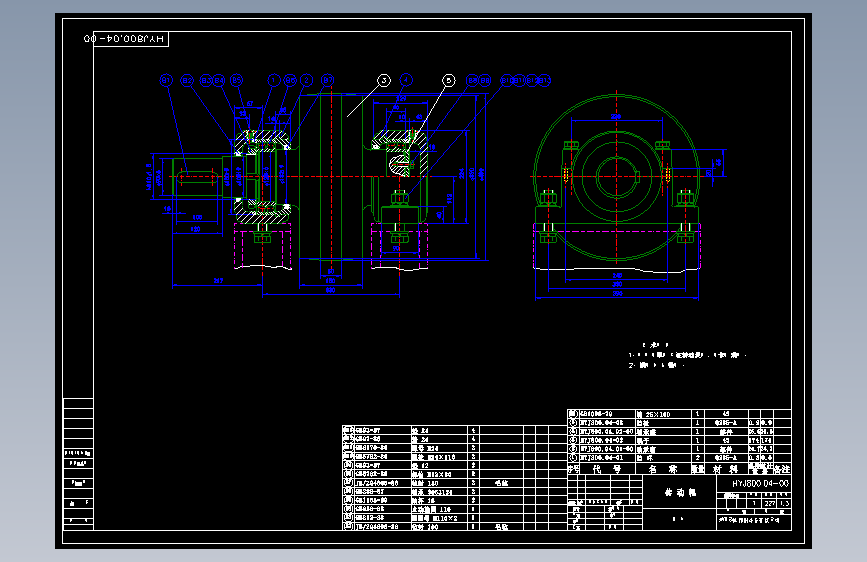Screen dimensions: 867x562
Task: Click the B5 callout balloon
Action: click(237, 80)
